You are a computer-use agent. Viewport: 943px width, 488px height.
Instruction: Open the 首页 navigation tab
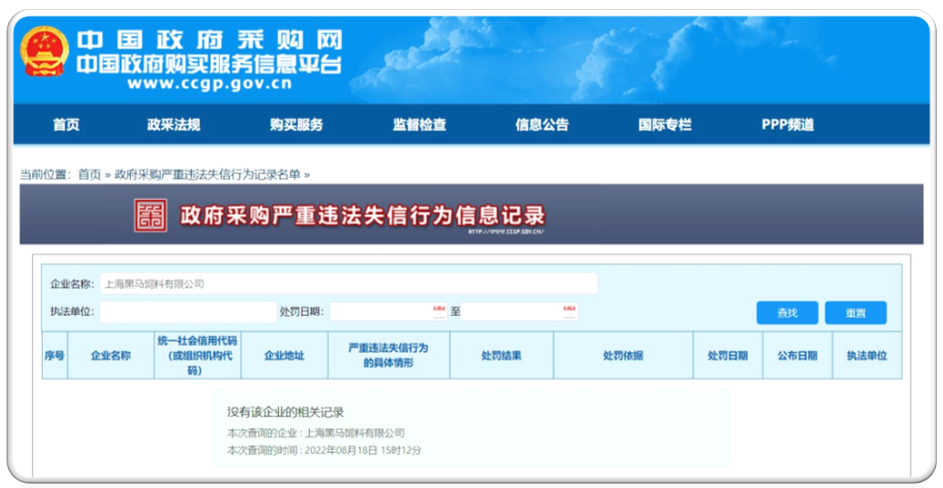[x=66, y=125]
